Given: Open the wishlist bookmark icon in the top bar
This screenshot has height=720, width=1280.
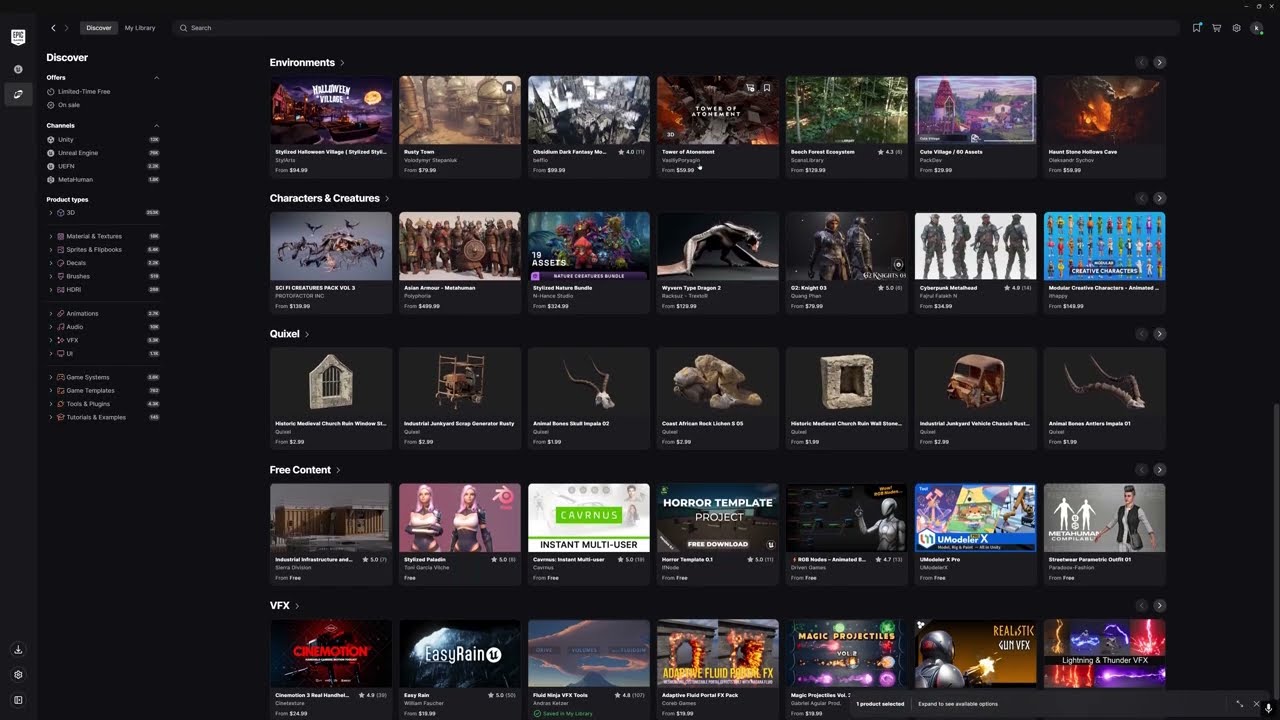Looking at the screenshot, I should click(x=1196, y=28).
